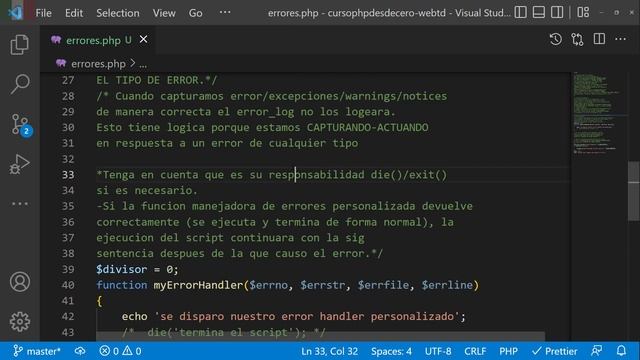Click the VS Code logo icon
The image size is (640, 360).
pyautogui.click(x=16, y=13)
